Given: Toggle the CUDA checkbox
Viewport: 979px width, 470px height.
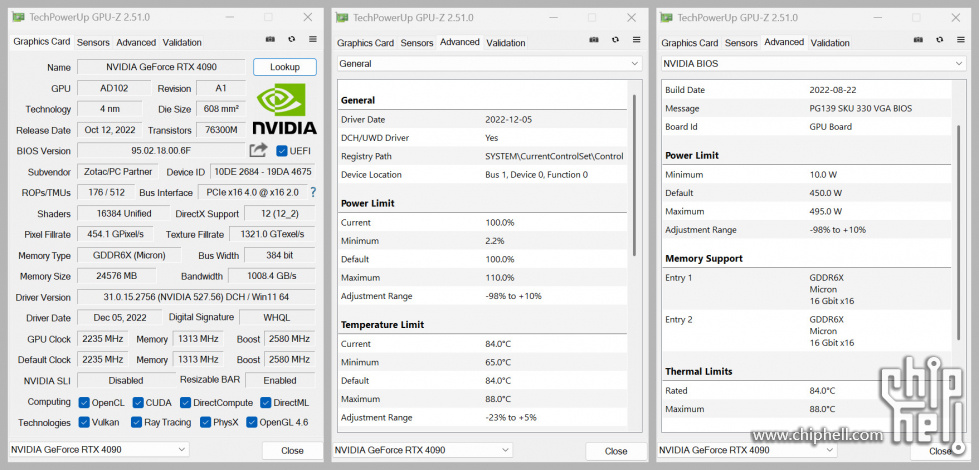Looking at the screenshot, I should (x=138, y=403).
